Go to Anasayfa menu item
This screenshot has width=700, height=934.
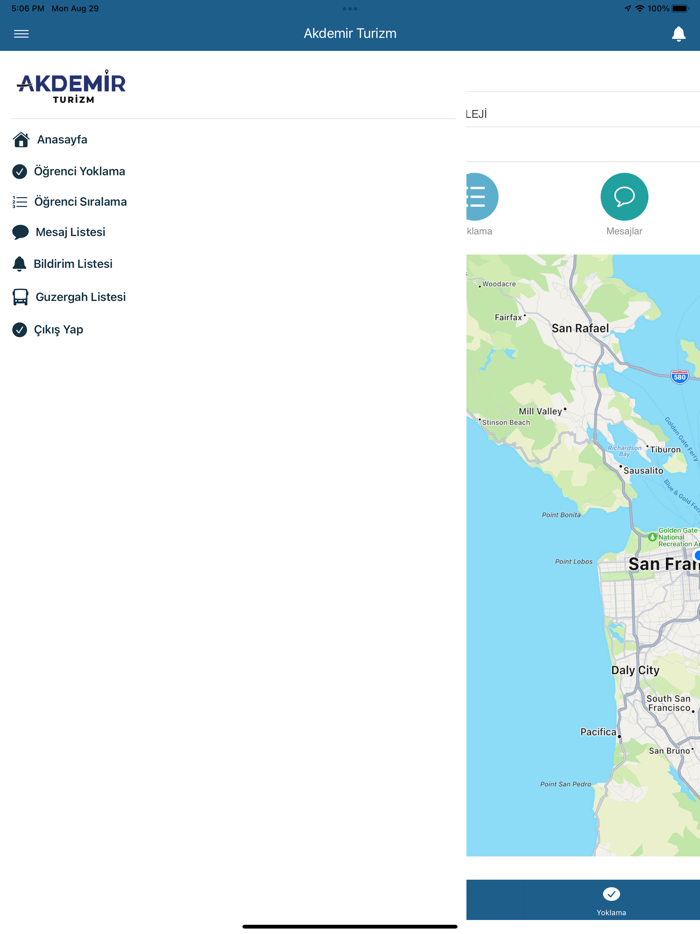point(62,139)
